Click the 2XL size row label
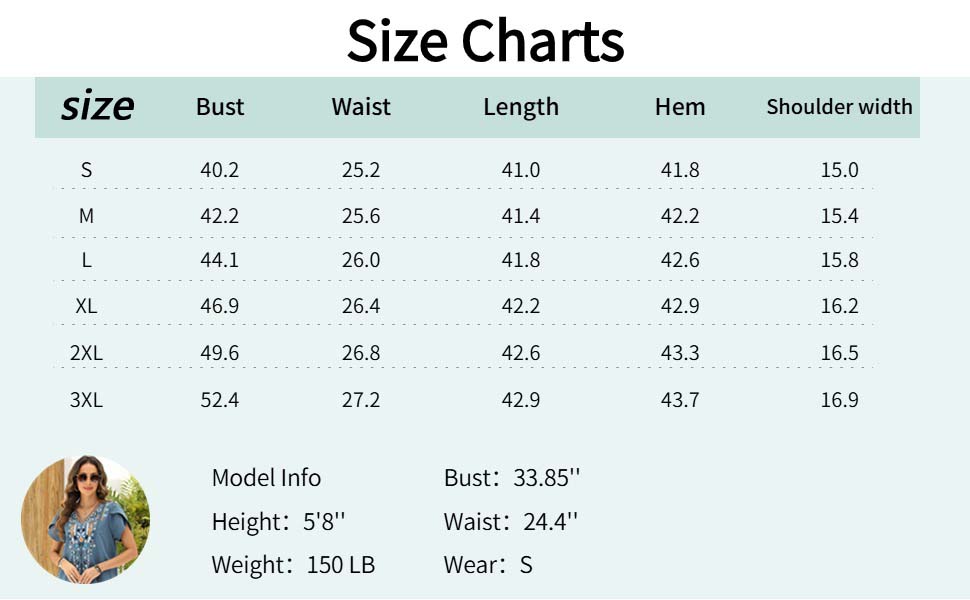The width and height of the screenshot is (970, 600). [x=87, y=353]
